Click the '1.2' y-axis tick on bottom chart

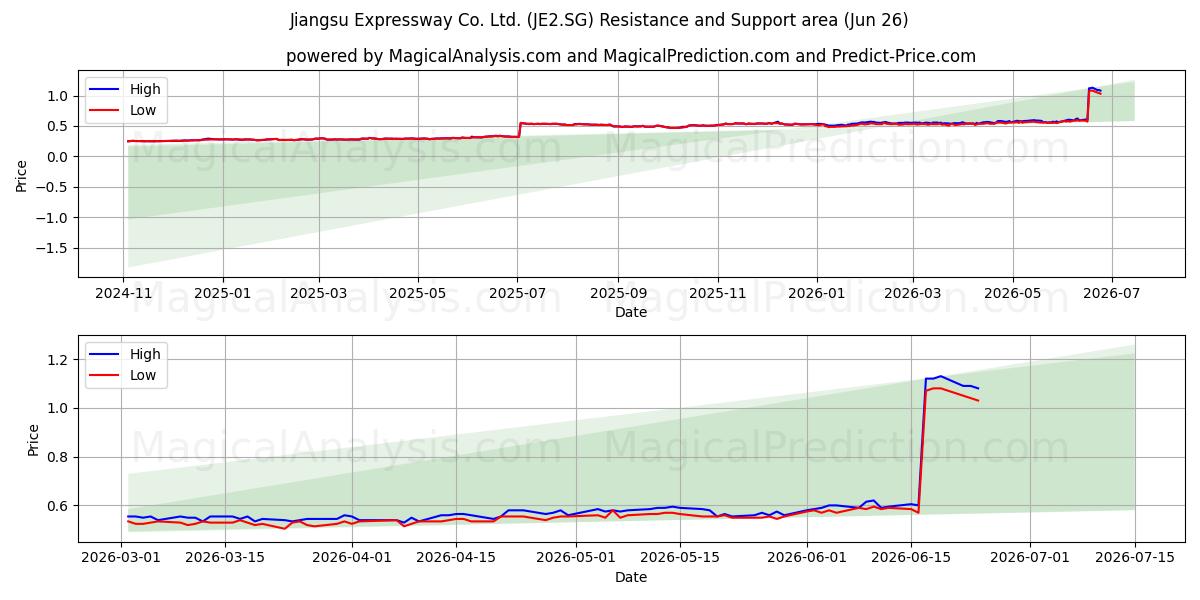[58, 360]
